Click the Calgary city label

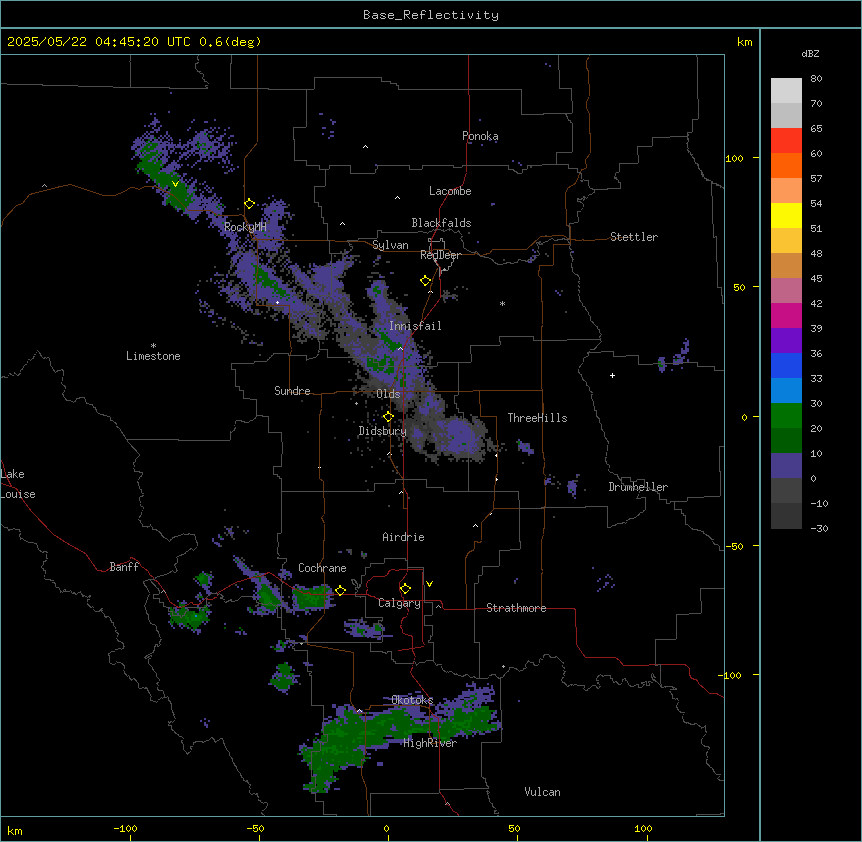point(399,603)
